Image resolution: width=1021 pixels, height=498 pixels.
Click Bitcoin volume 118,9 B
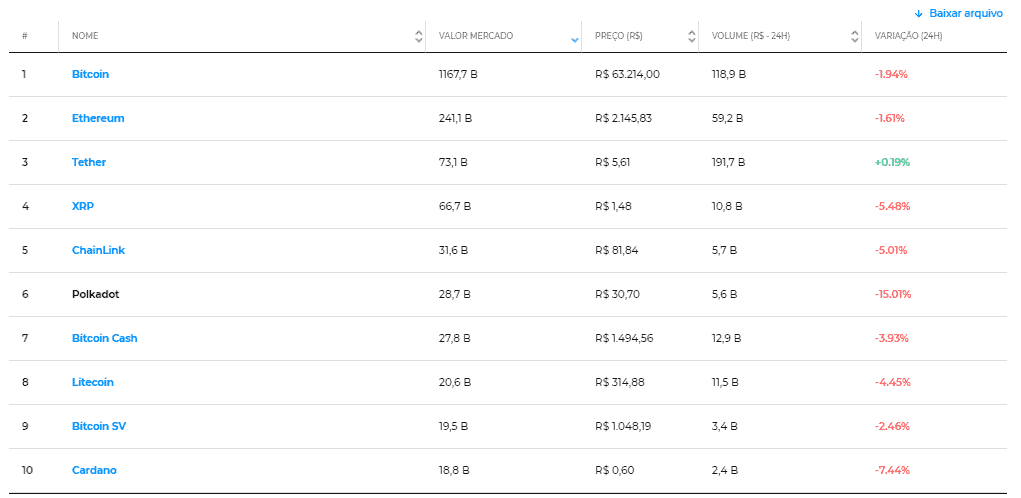pyautogui.click(x=729, y=74)
